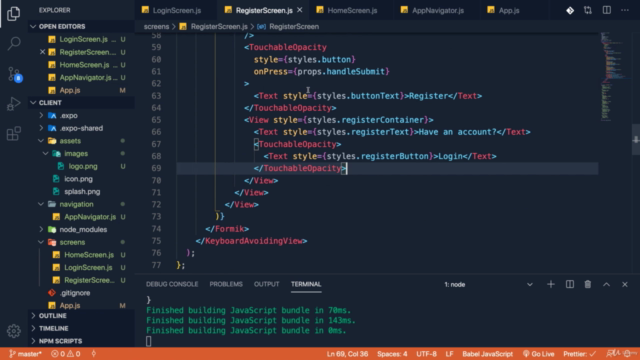Open errors and warnings count in status bar

click(65, 354)
